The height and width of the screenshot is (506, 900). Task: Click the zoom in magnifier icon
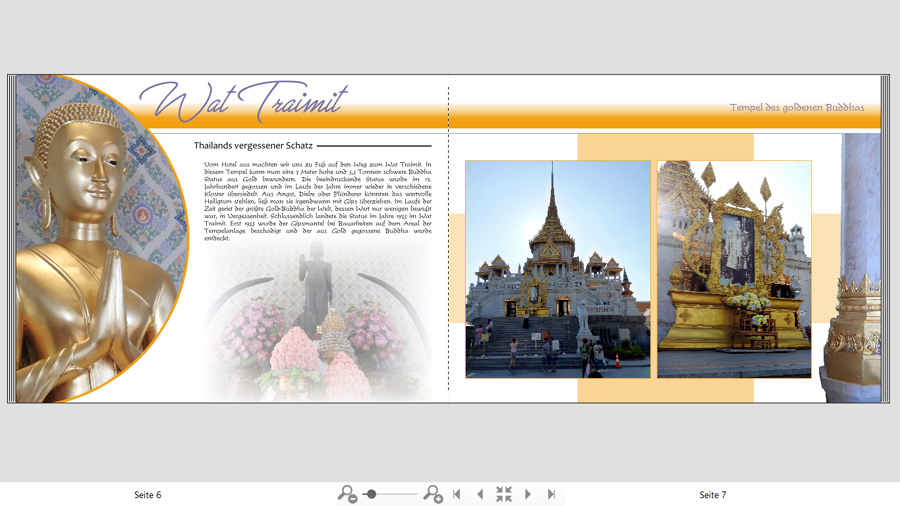click(433, 494)
